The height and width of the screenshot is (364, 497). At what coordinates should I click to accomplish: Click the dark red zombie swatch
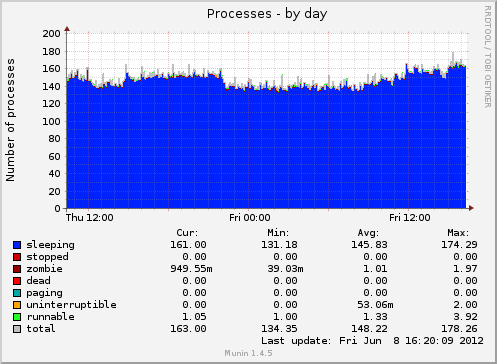point(17,269)
